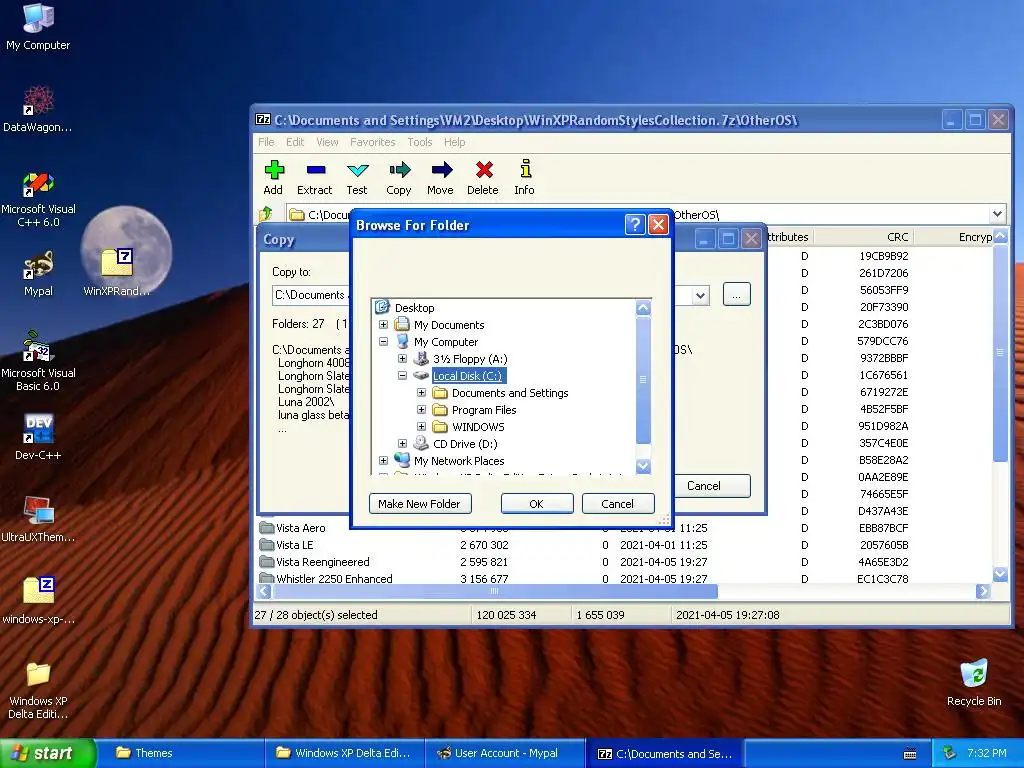Select the Mypal desktop shortcut
This screenshot has width=1024, height=768.
[38, 273]
